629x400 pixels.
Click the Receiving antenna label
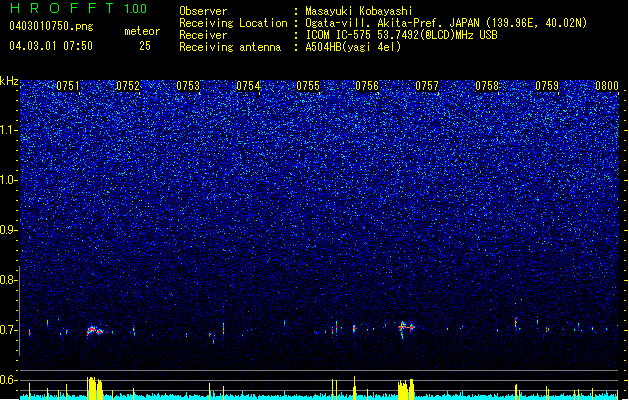pos(230,47)
